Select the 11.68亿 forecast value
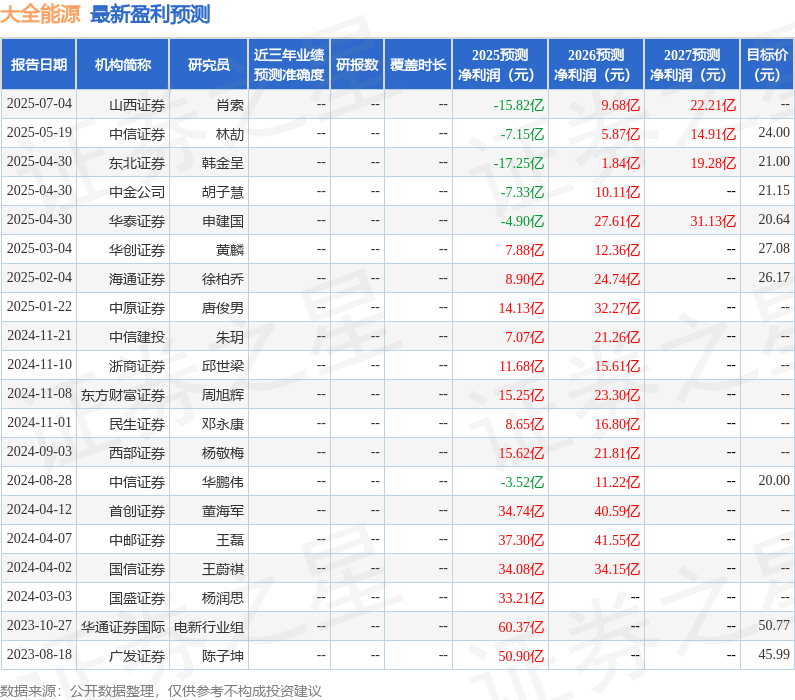 click(x=521, y=365)
